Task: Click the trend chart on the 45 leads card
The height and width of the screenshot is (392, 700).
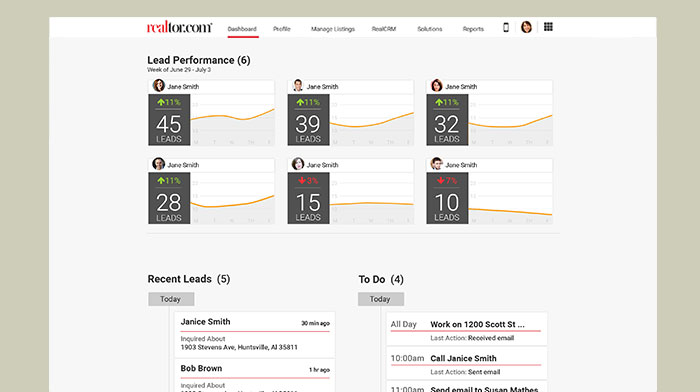Action: tap(232, 120)
